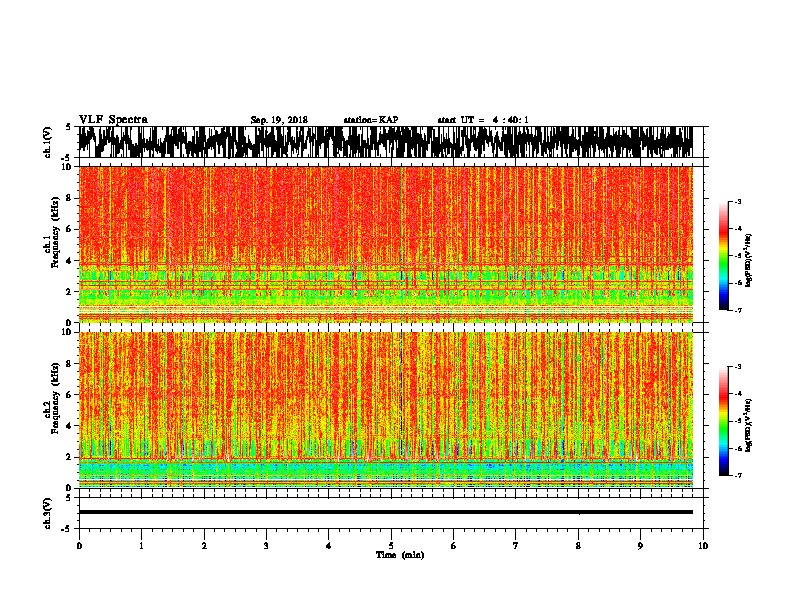Click the ch.1 black waveform trace panel
Image resolution: width=792 pixels, height=612 pixels.
(385, 142)
